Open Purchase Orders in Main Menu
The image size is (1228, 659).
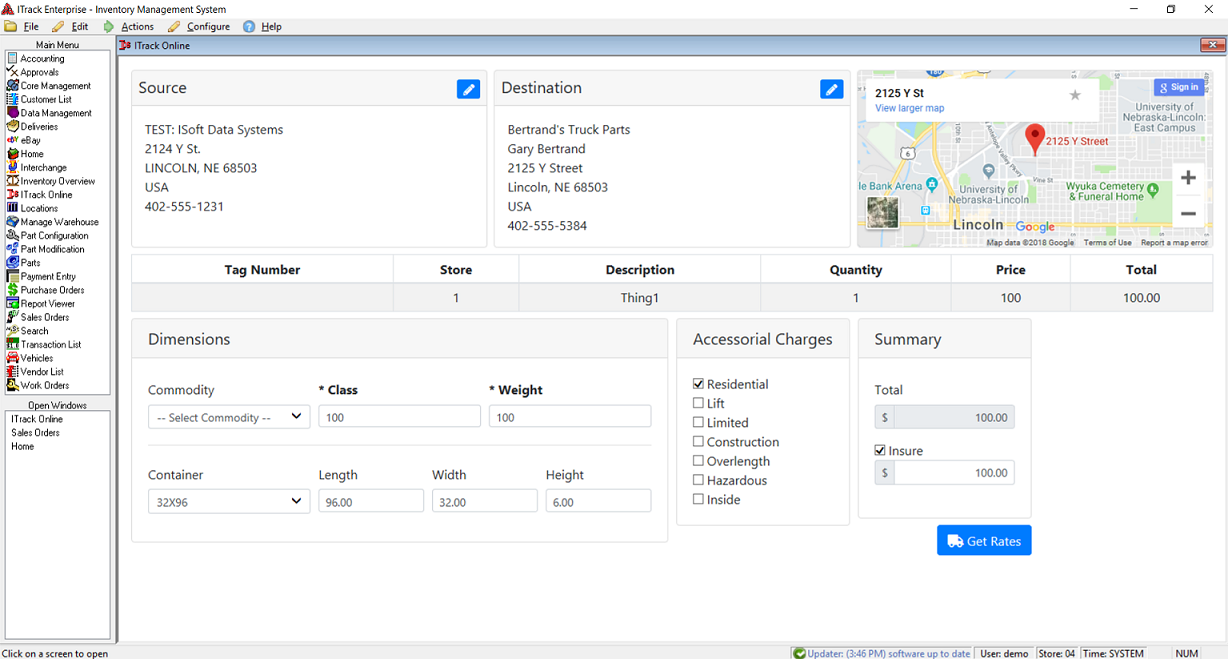[x=52, y=290]
